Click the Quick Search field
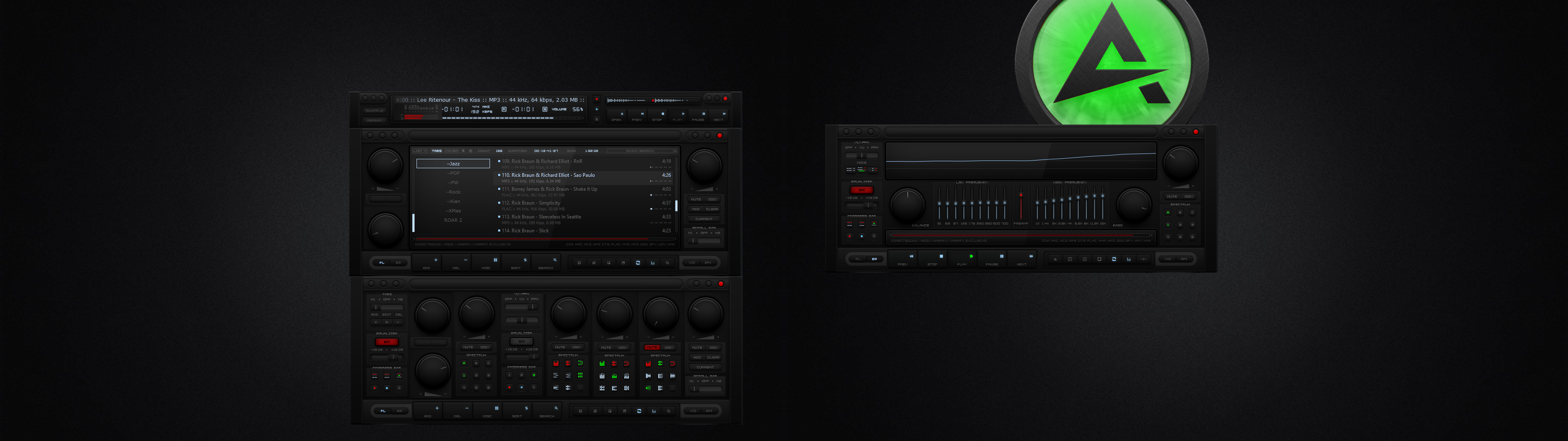Screen dimensions: 1568x441 pos(643,151)
